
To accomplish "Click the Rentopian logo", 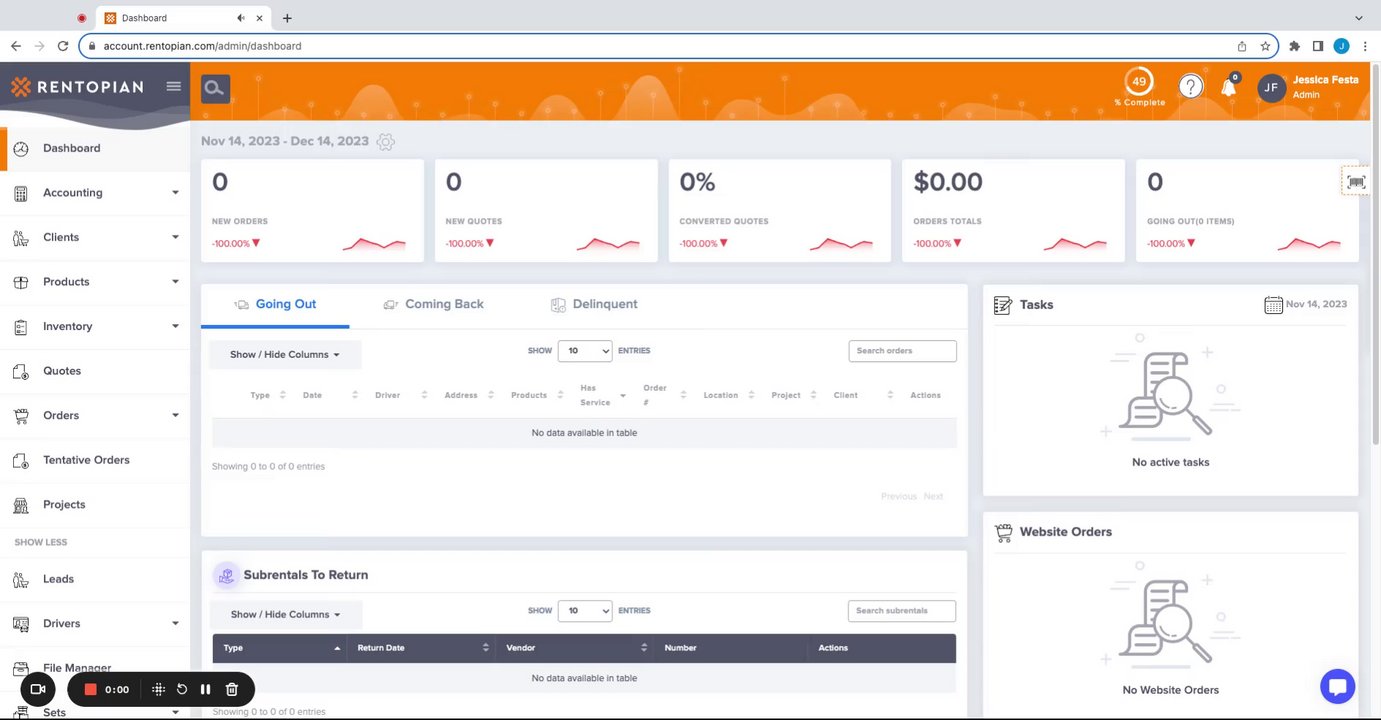I will point(78,87).
